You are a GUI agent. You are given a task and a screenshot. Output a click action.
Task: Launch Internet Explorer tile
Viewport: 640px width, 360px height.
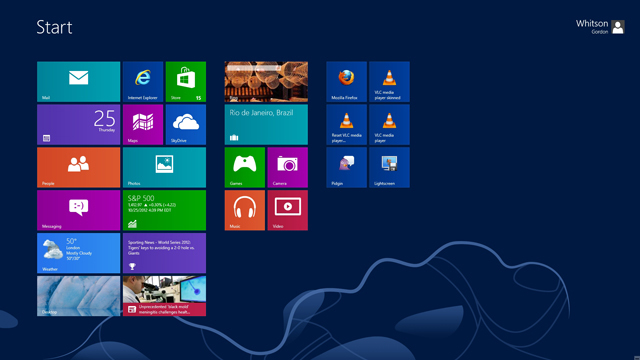pyautogui.click(x=143, y=82)
